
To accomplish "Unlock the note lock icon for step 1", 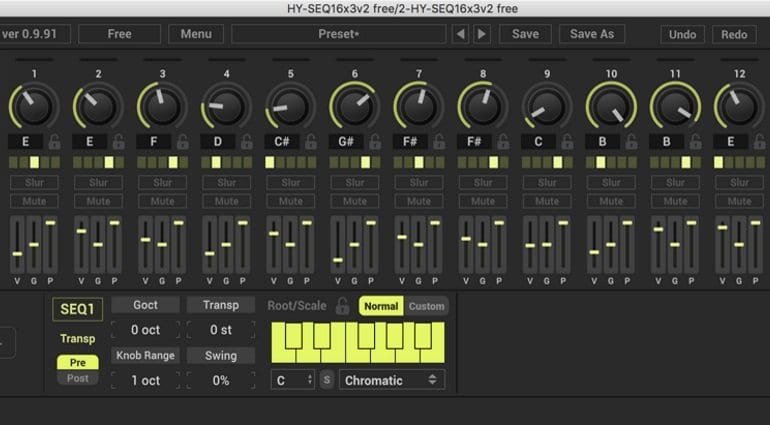I will pos(55,142).
